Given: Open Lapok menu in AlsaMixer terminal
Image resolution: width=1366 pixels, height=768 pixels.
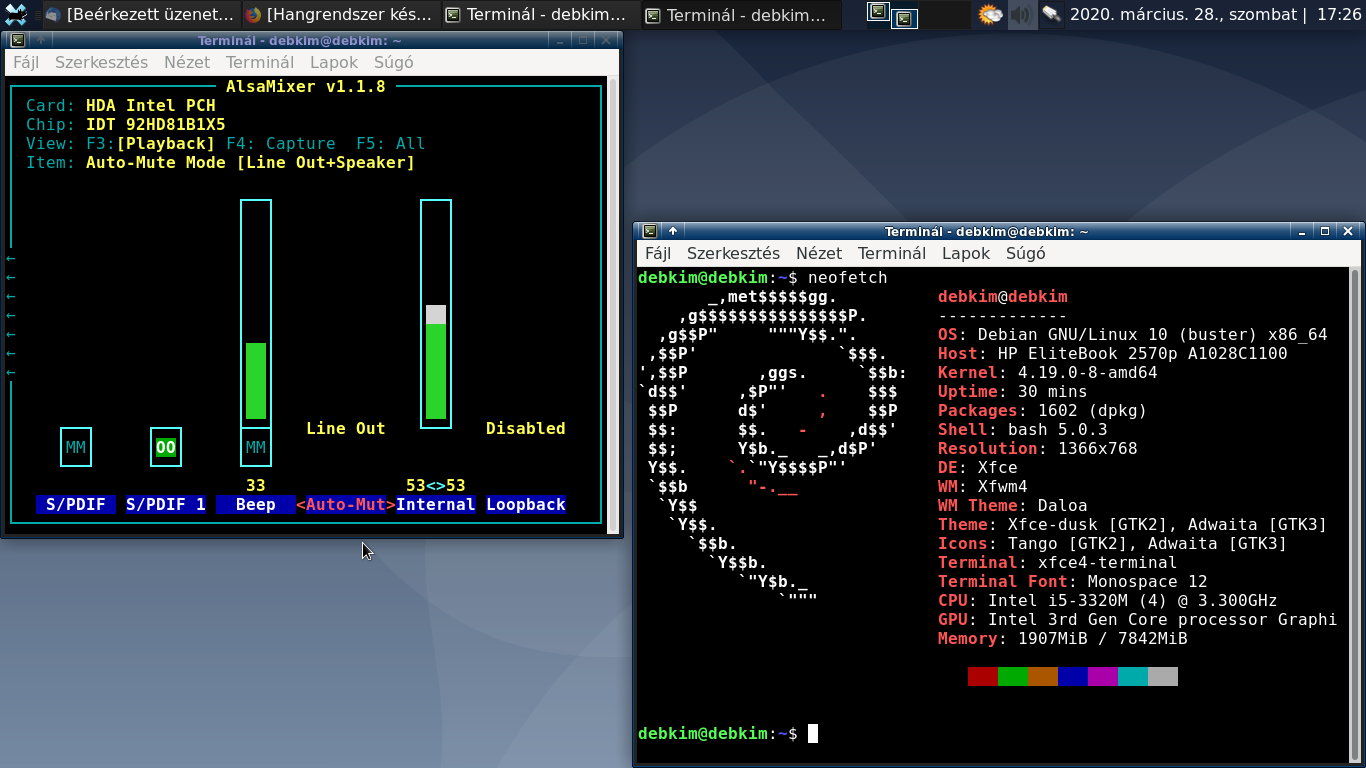Looking at the screenshot, I should coord(334,62).
